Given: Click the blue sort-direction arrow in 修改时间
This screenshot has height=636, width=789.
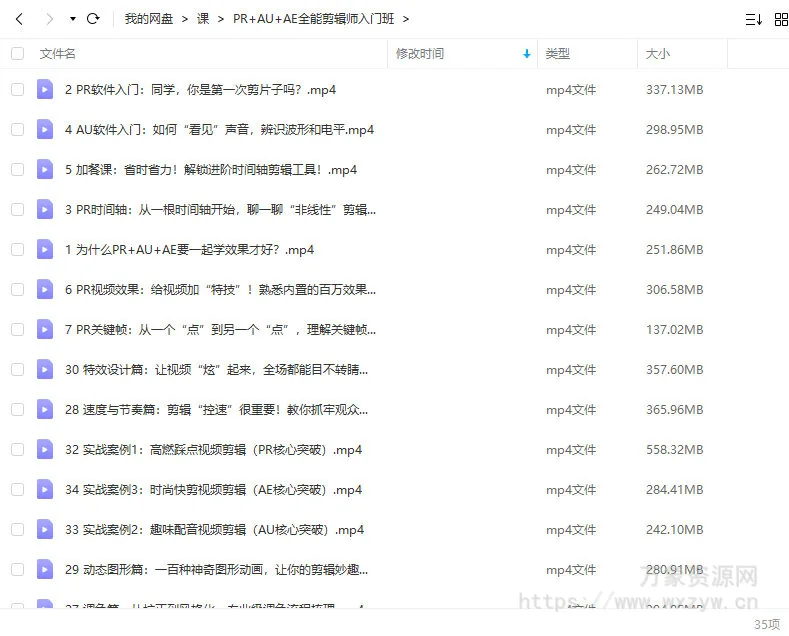Looking at the screenshot, I should (x=527, y=54).
